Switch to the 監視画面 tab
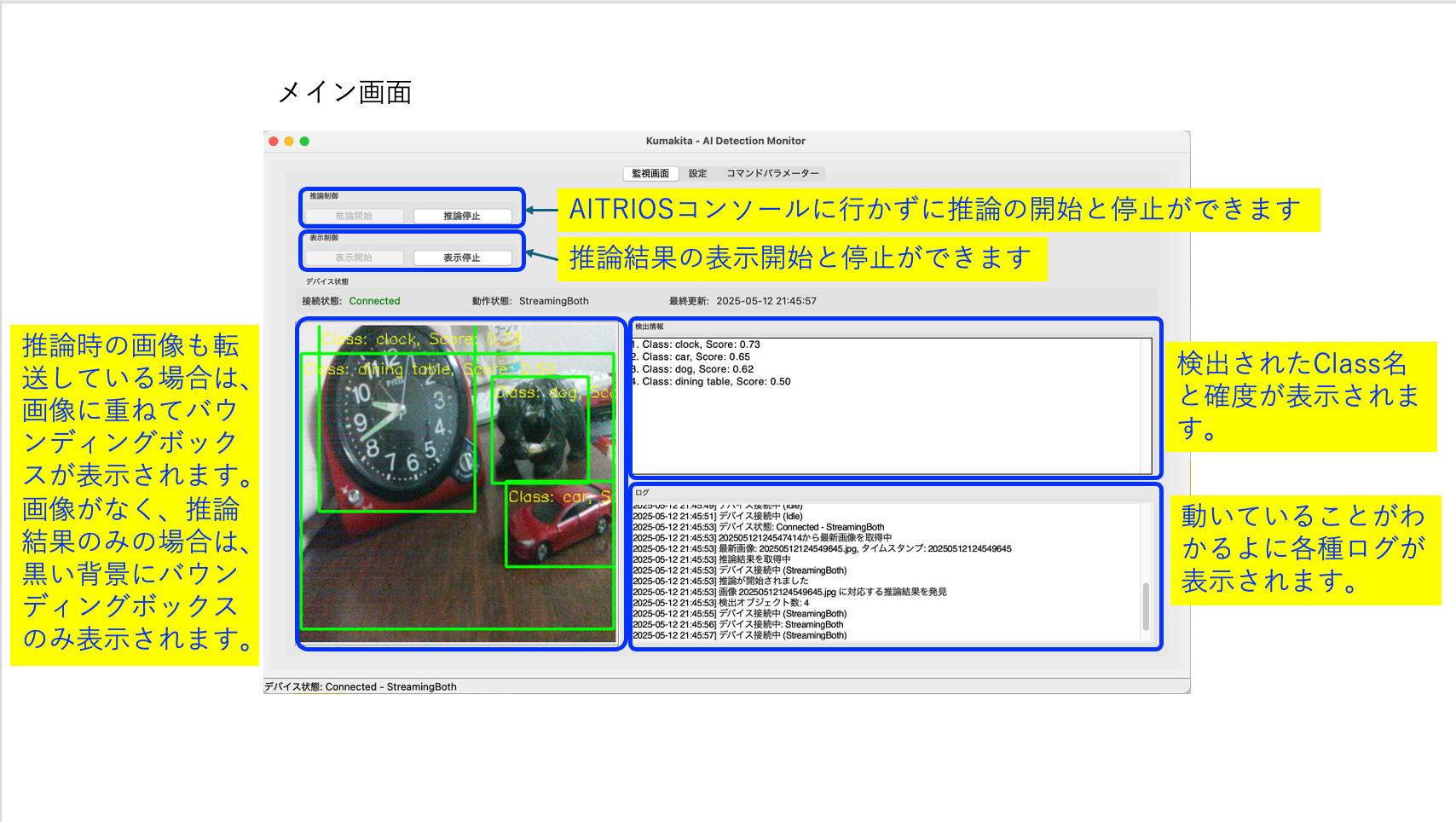Viewport: 1456px width, 822px height. (x=650, y=174)
